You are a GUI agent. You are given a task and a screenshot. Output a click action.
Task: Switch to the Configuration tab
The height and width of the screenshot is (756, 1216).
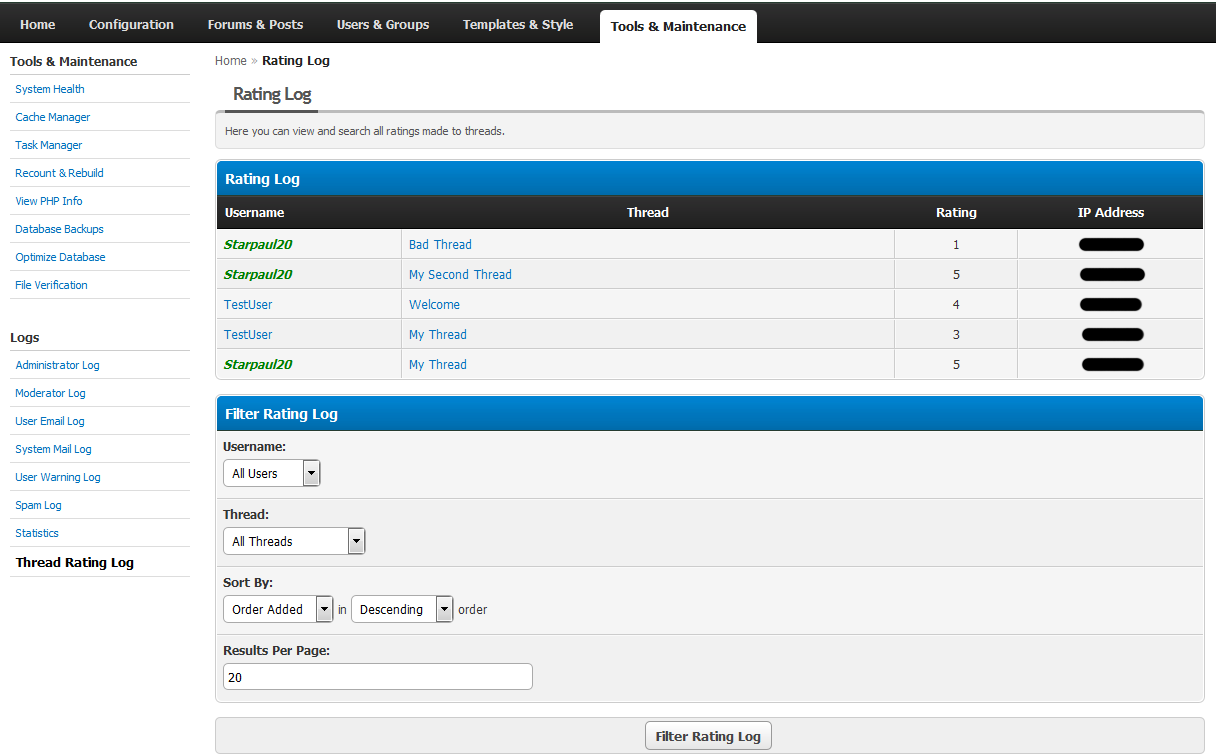click(x=131, y=25)
